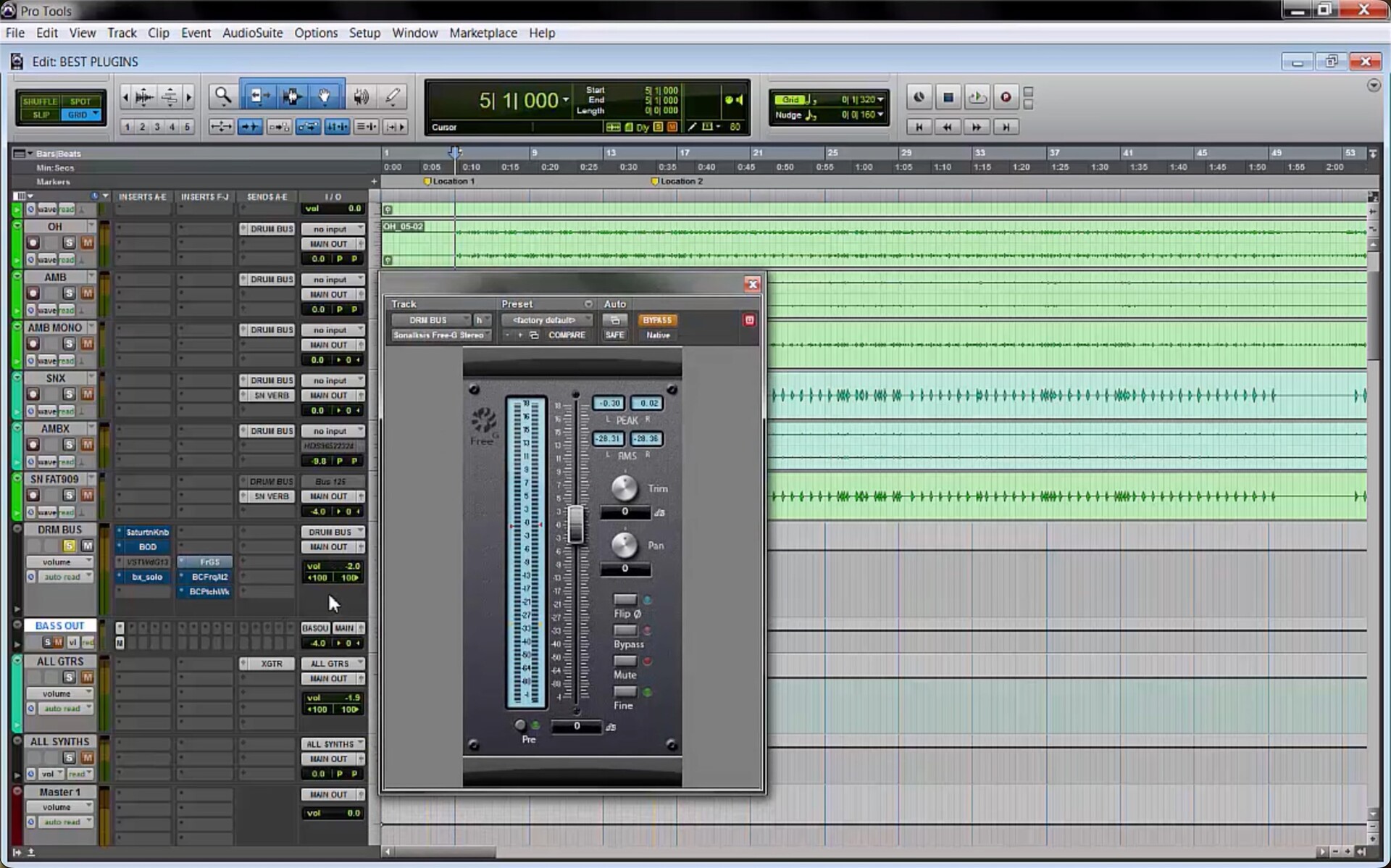Click the plugin target red icon
Image resolution: width=1391 pixels, height=868 pixels.
(x=749, y=320)
